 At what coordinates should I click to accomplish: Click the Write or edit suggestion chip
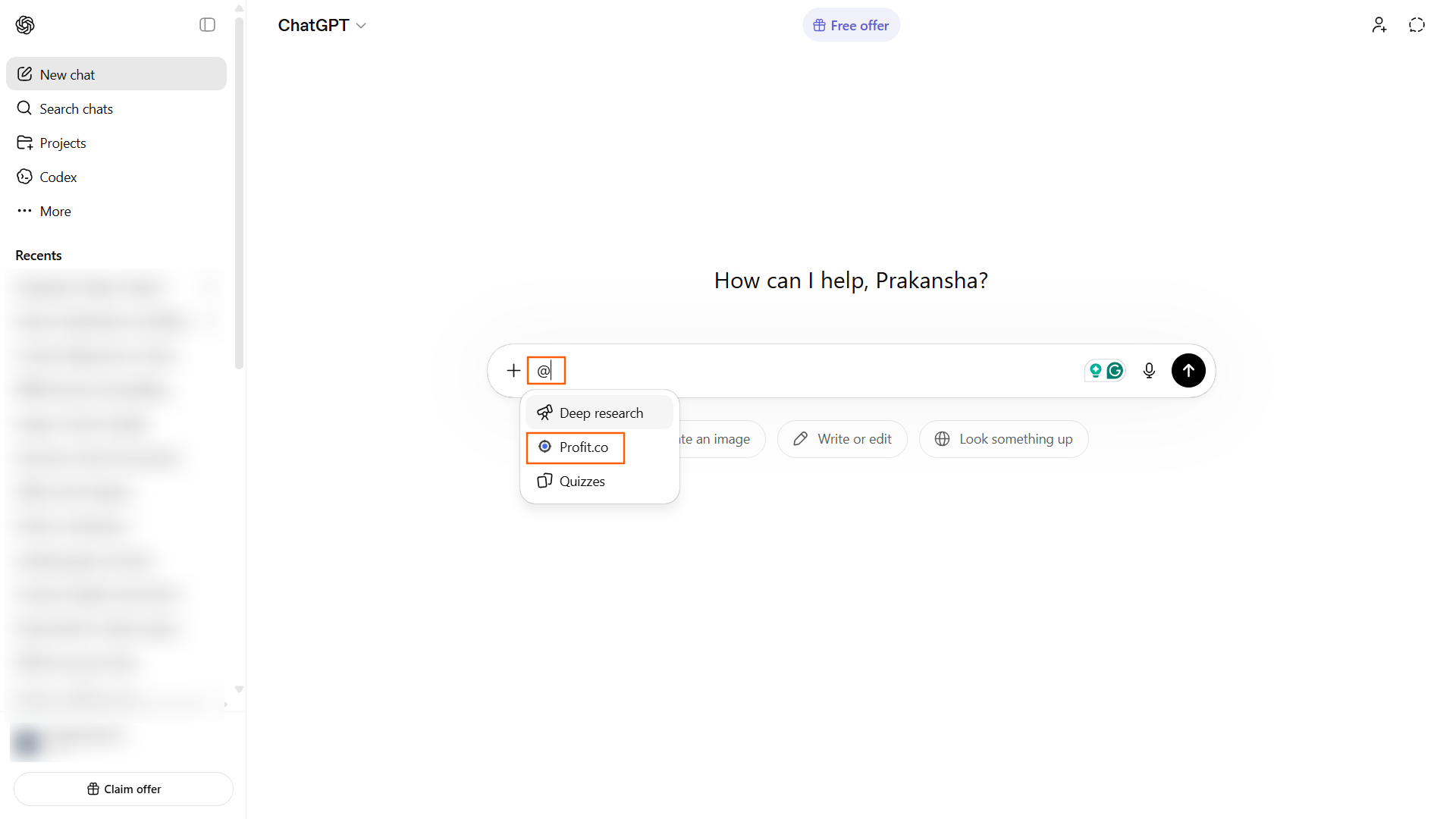click(842, 438)
